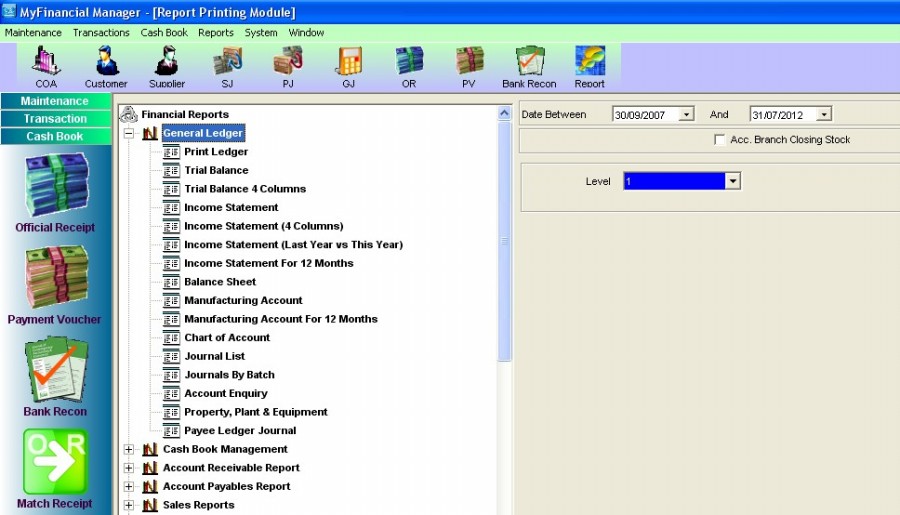The image size is (900, 515).
Task: Click the Financial Reports root icon
Action: point(129,114)
